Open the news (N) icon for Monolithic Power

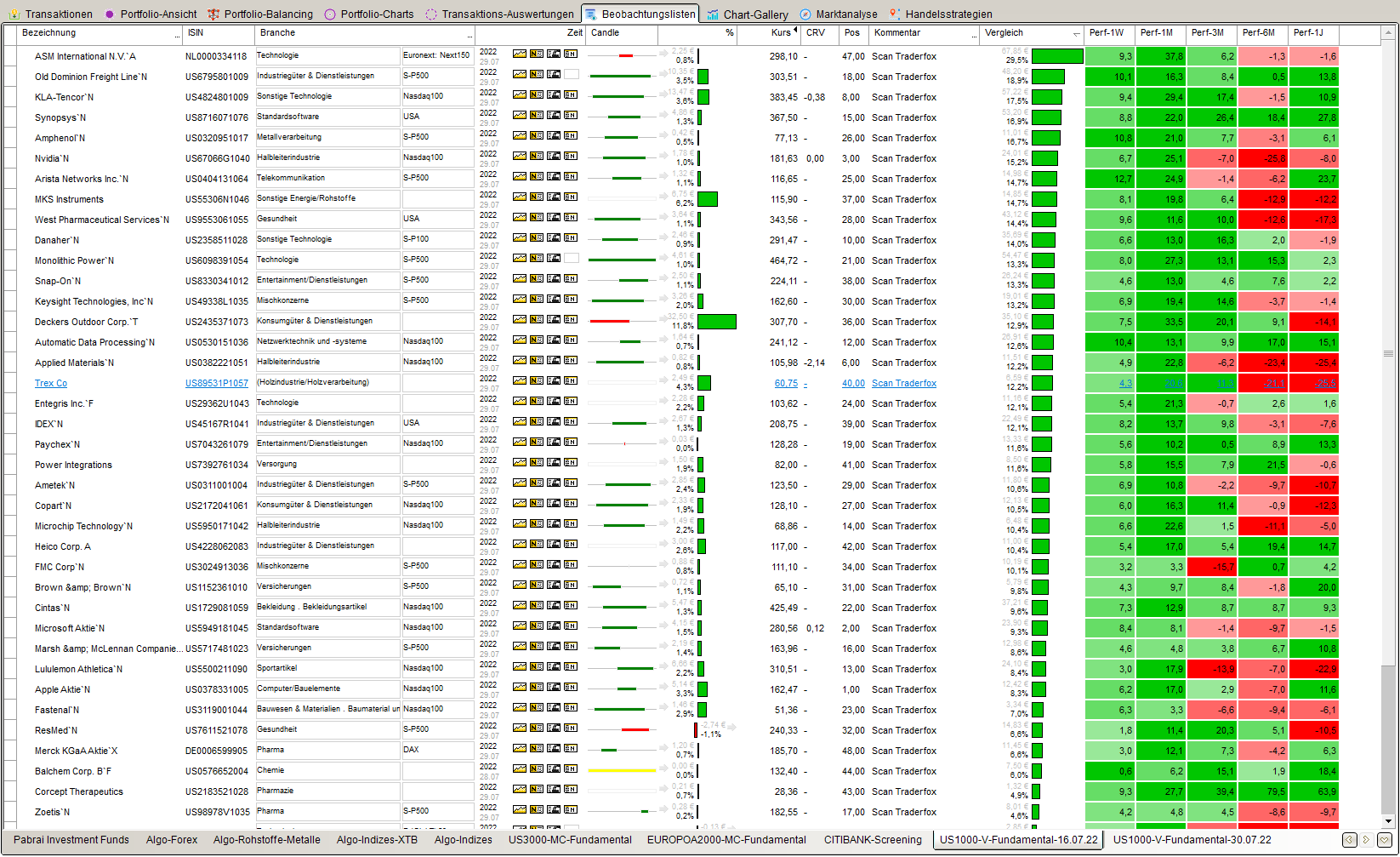pos(537,258)
